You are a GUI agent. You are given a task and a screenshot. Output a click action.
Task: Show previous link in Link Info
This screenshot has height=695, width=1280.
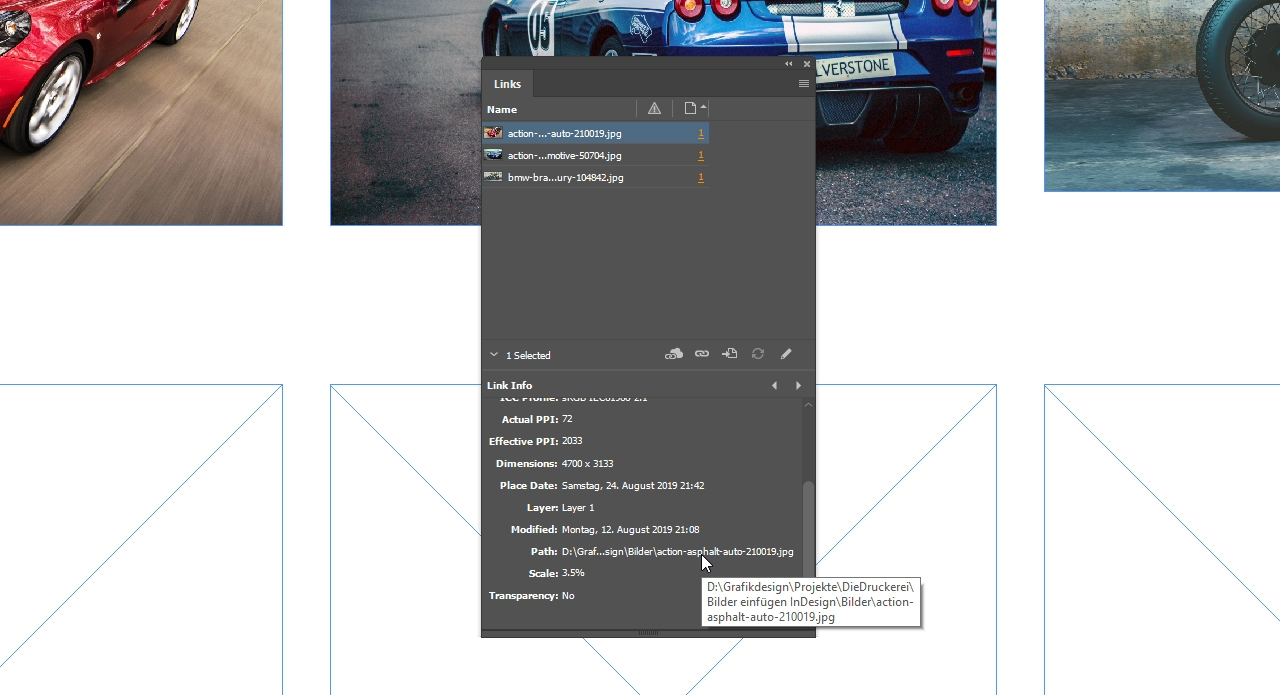click(773, 385)
